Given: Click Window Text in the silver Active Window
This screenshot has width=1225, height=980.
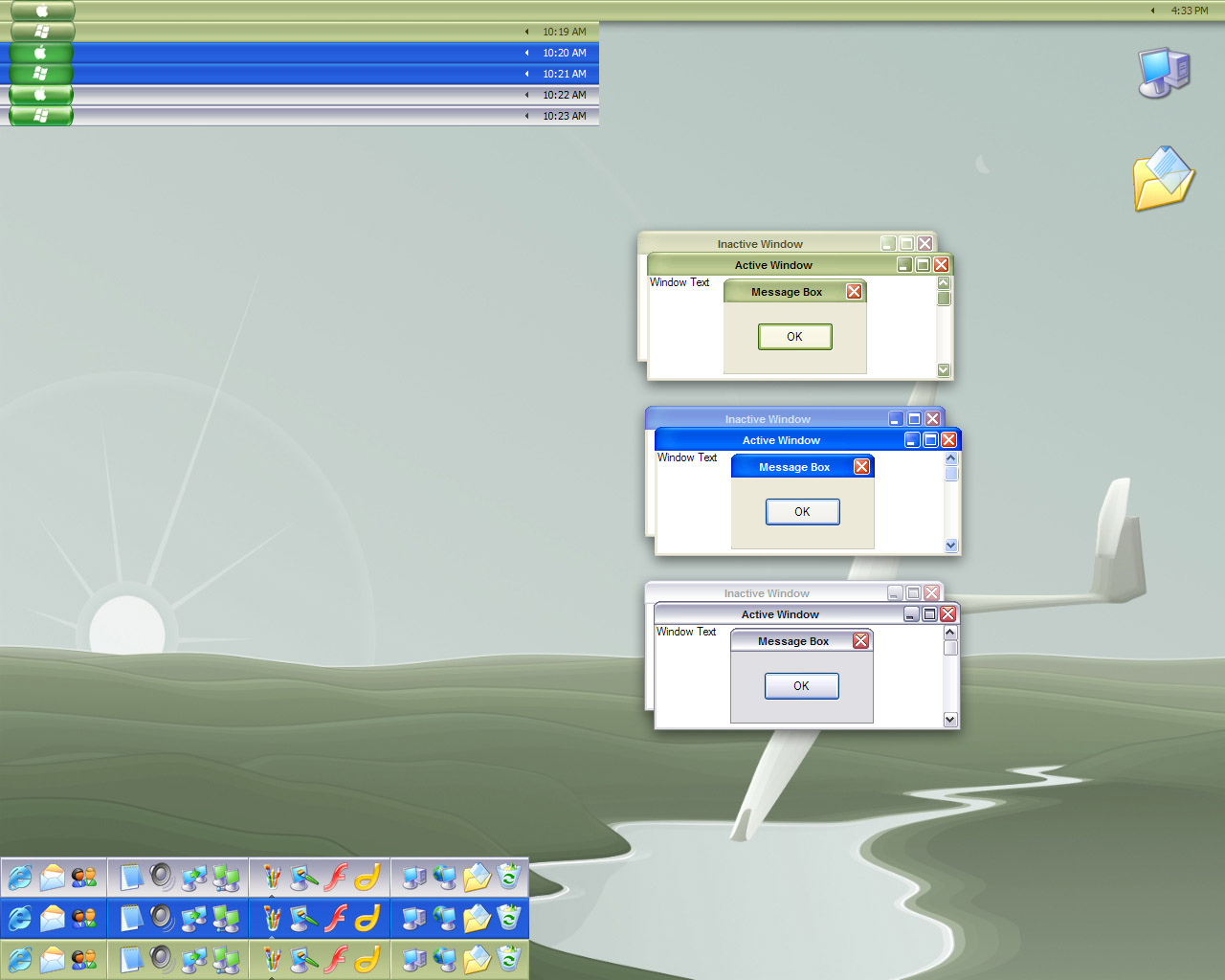Looking at the screenshot, I should click(x=686, y=632).
